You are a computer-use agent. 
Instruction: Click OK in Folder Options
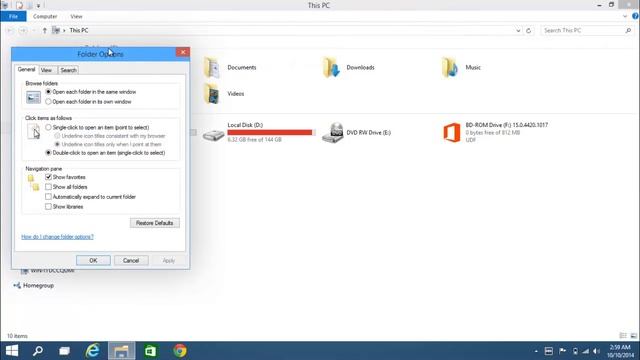(x=93, y=260)
